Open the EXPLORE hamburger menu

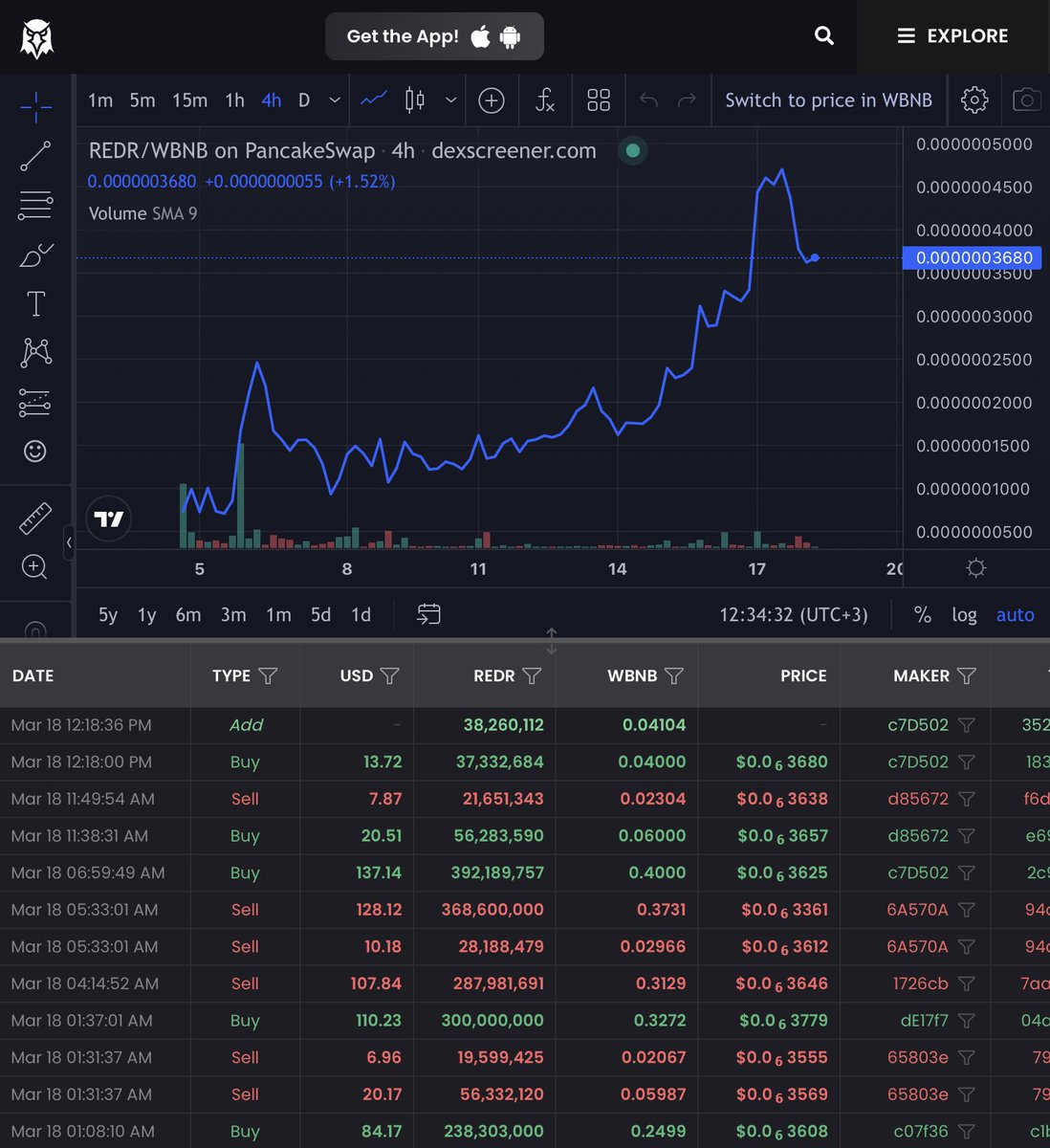[x=952, y=36]
